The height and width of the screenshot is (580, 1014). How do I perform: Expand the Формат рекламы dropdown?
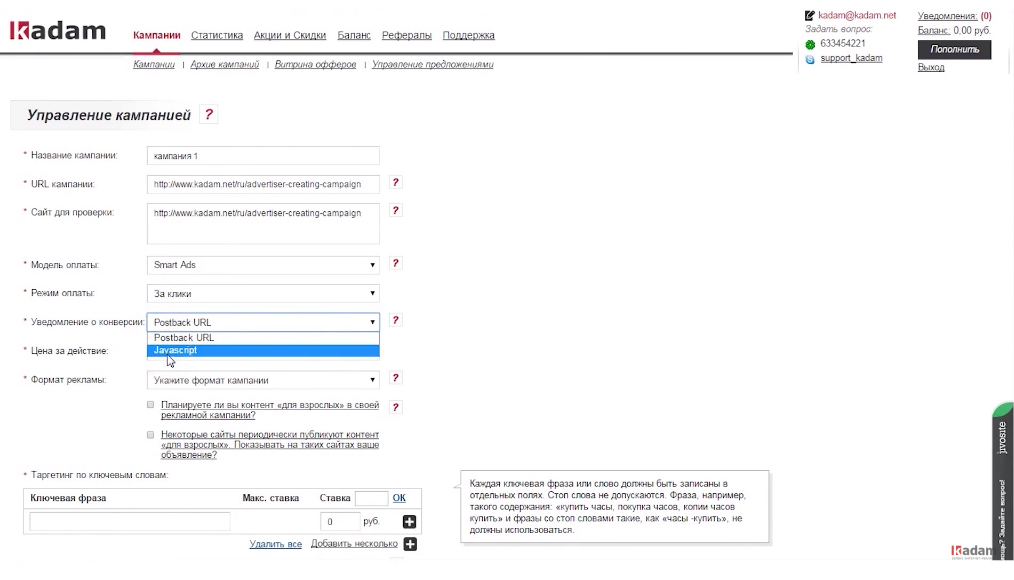[263, 380]
